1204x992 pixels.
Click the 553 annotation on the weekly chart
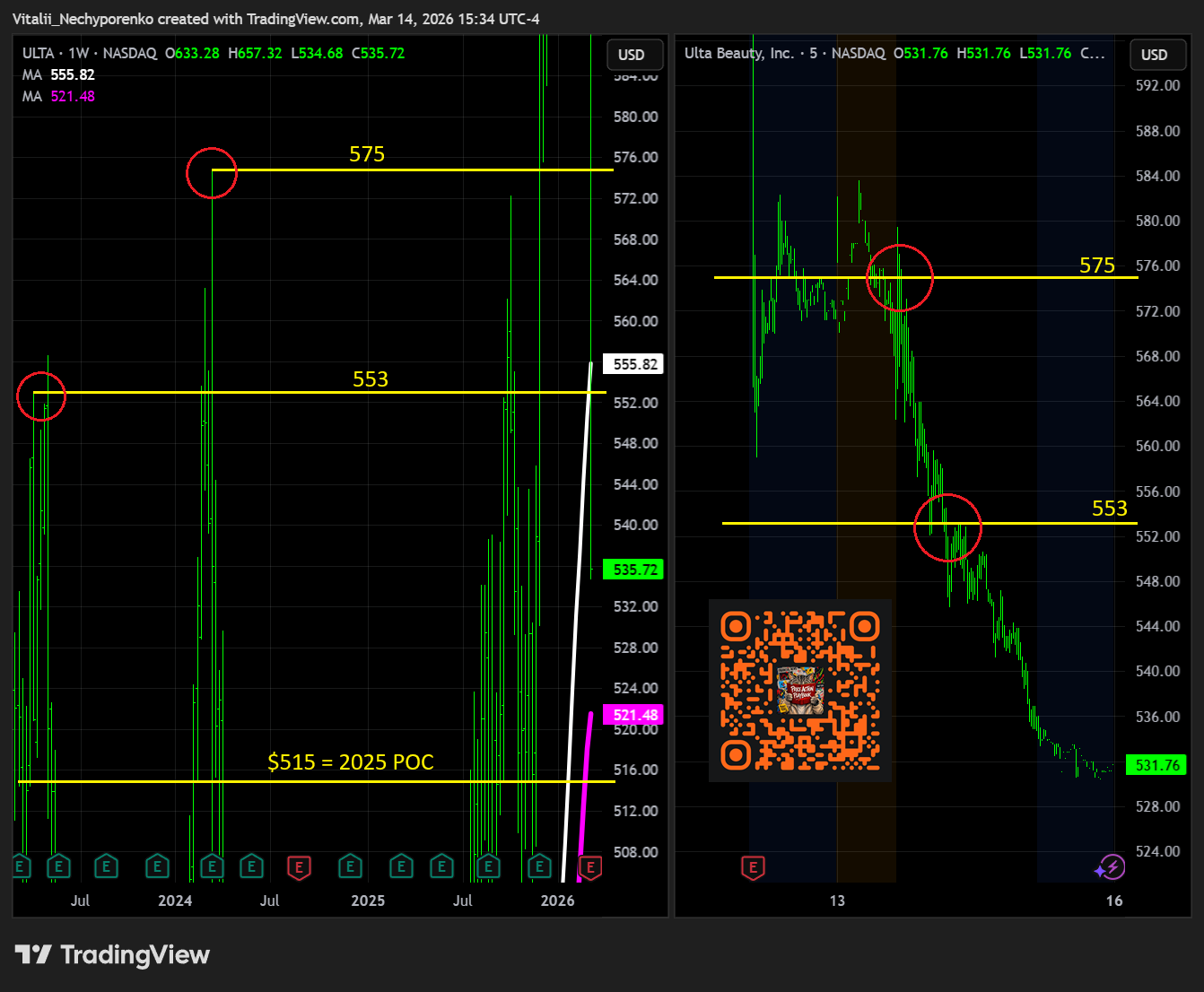[x=371, y=379]
